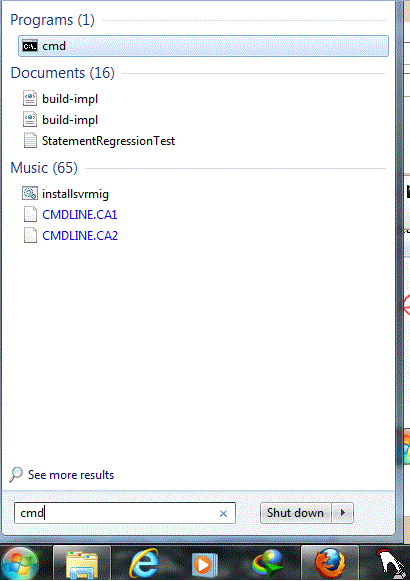The image size is (410, 581).
Task: Open the StatementRegressionTest document
Action: coord(108,141)
